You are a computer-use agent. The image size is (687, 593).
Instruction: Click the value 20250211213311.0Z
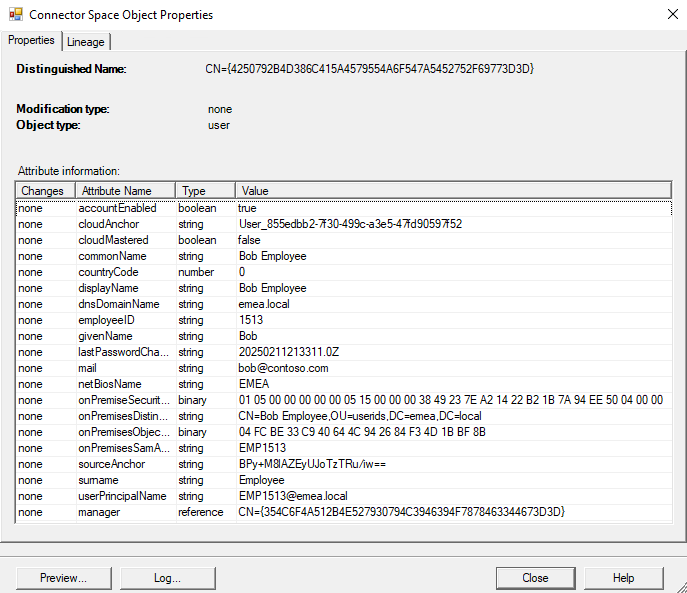tap(289, 352)
